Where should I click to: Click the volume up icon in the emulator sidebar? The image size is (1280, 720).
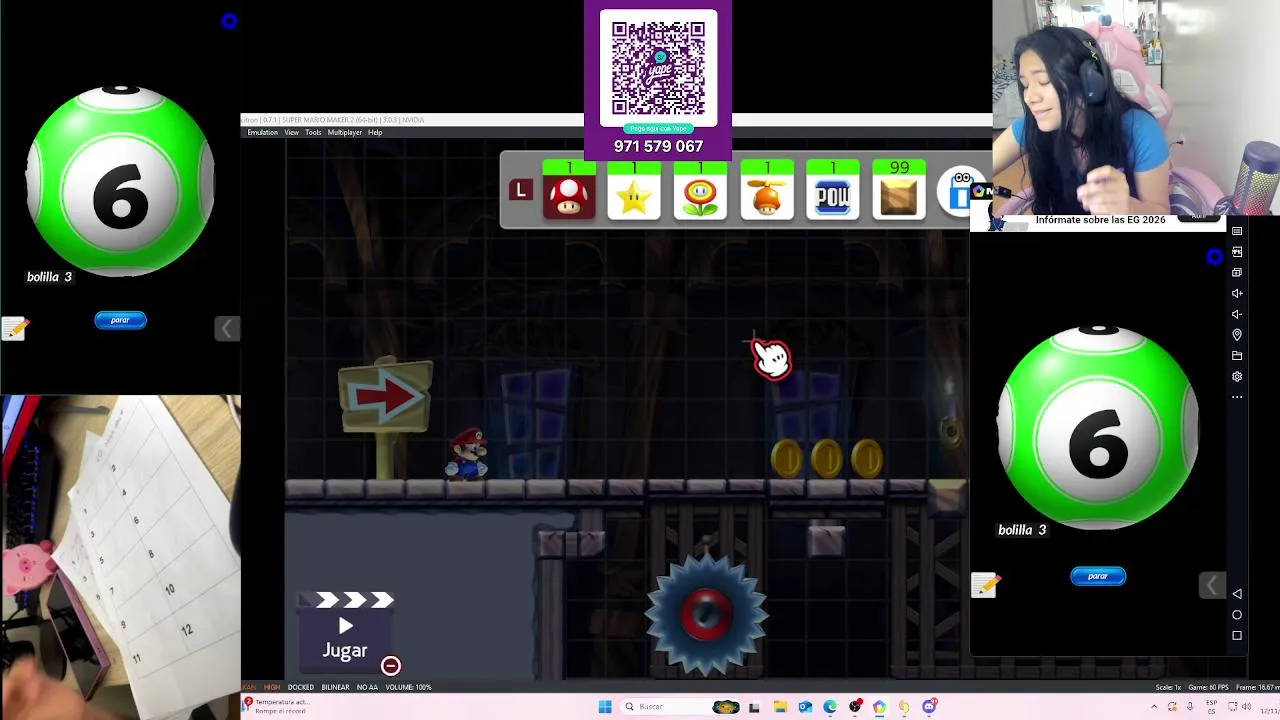click(x=1237, y=293)
